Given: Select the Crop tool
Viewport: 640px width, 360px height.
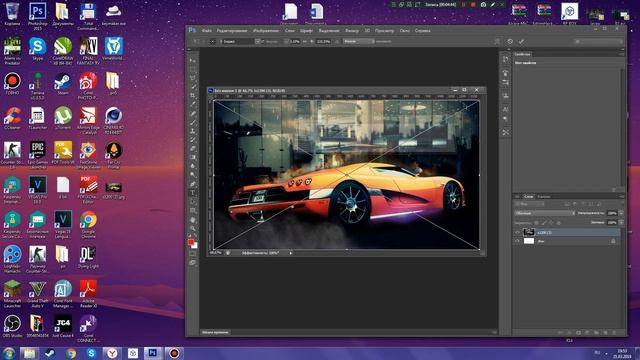Looking at the screenshot, I should point(193,95).
